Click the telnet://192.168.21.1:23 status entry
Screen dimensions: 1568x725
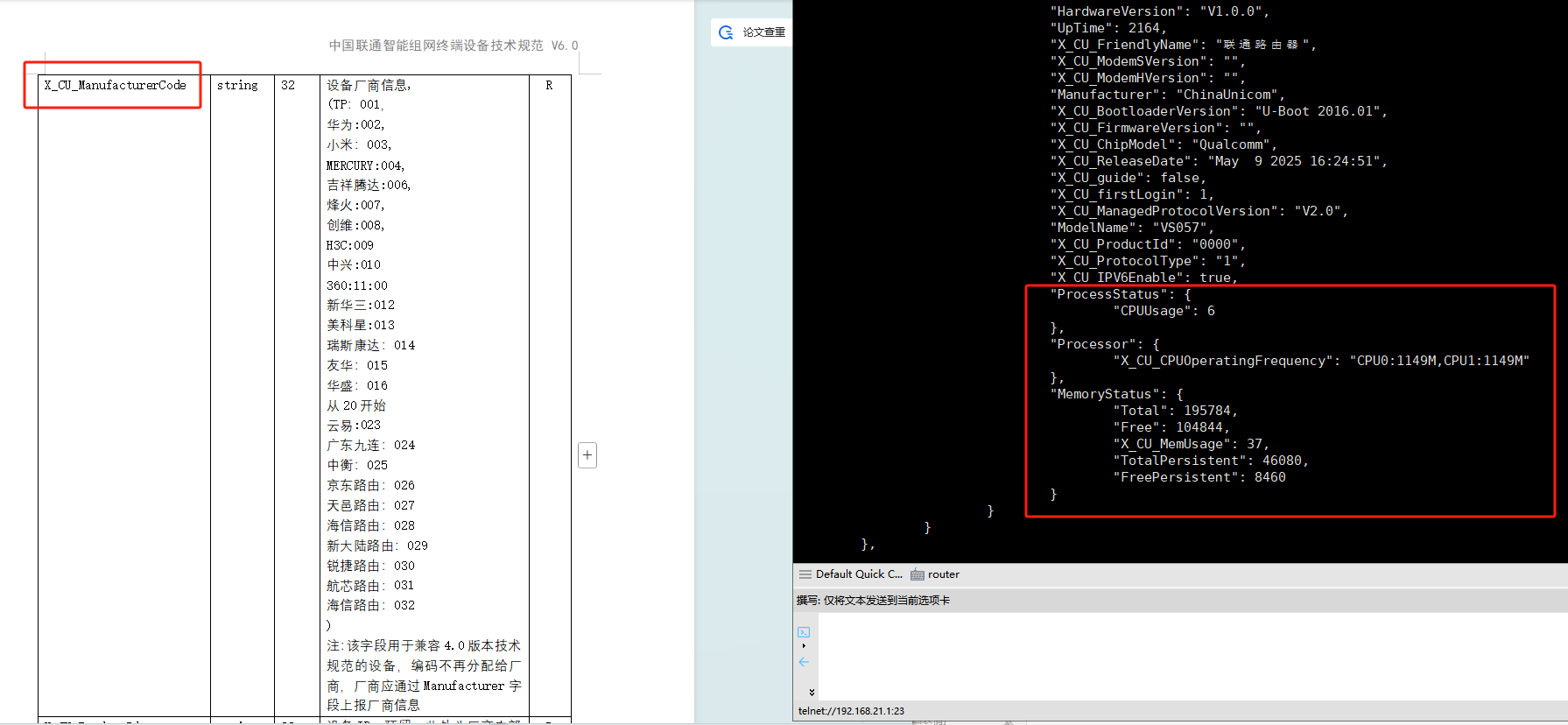(851, 711)
